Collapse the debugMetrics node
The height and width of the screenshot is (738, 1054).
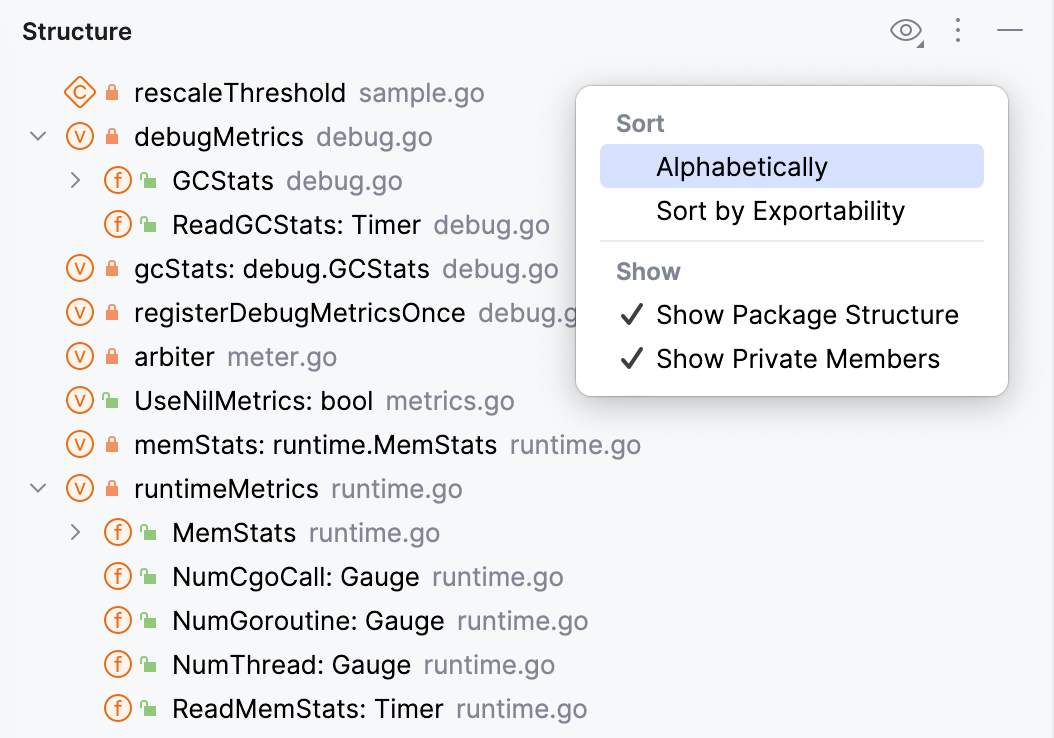pos(38,136)
